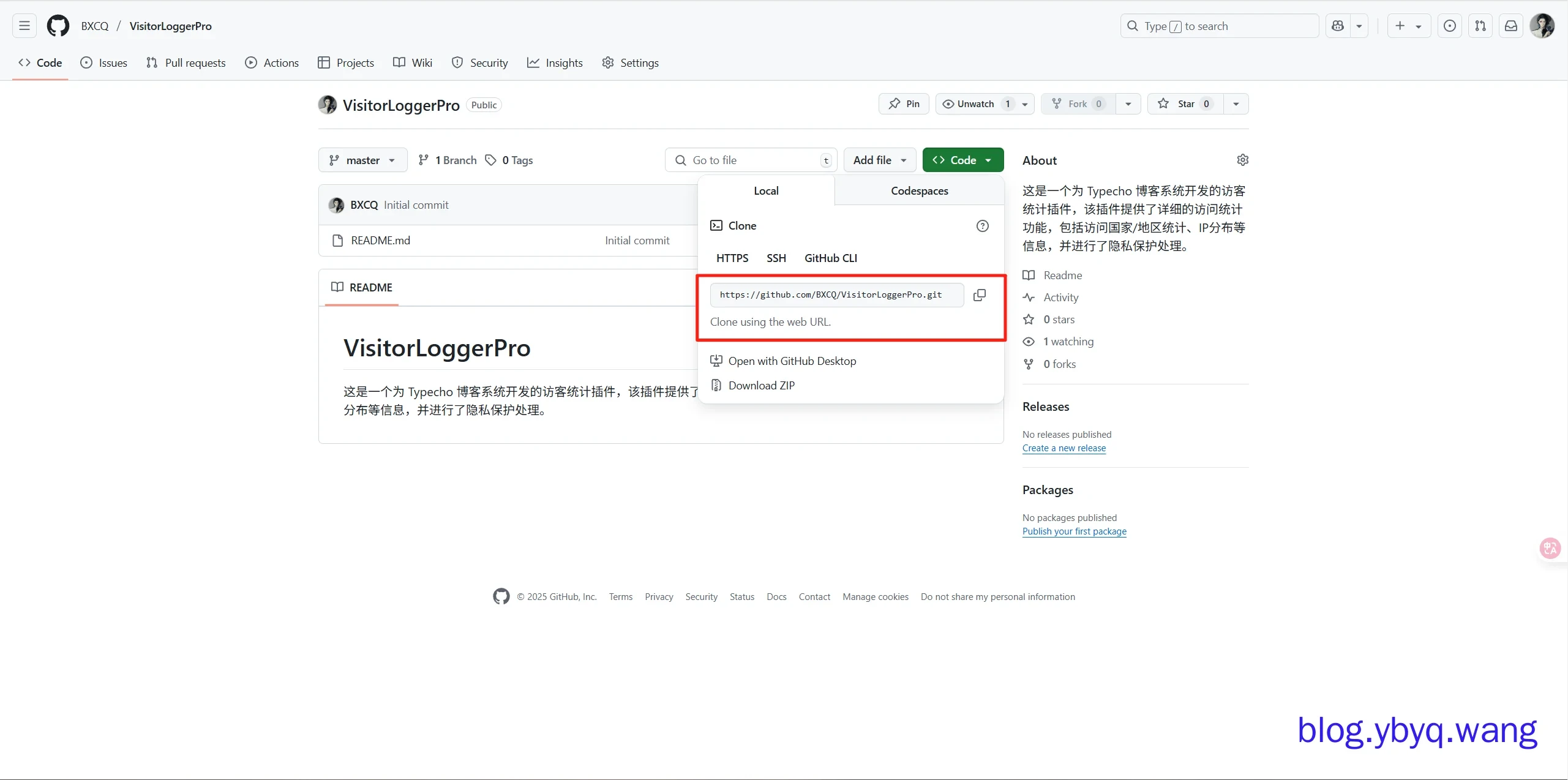Go to GitHub home via Octocat logo
Screen dimensions: 1568x780
[58, 26]
